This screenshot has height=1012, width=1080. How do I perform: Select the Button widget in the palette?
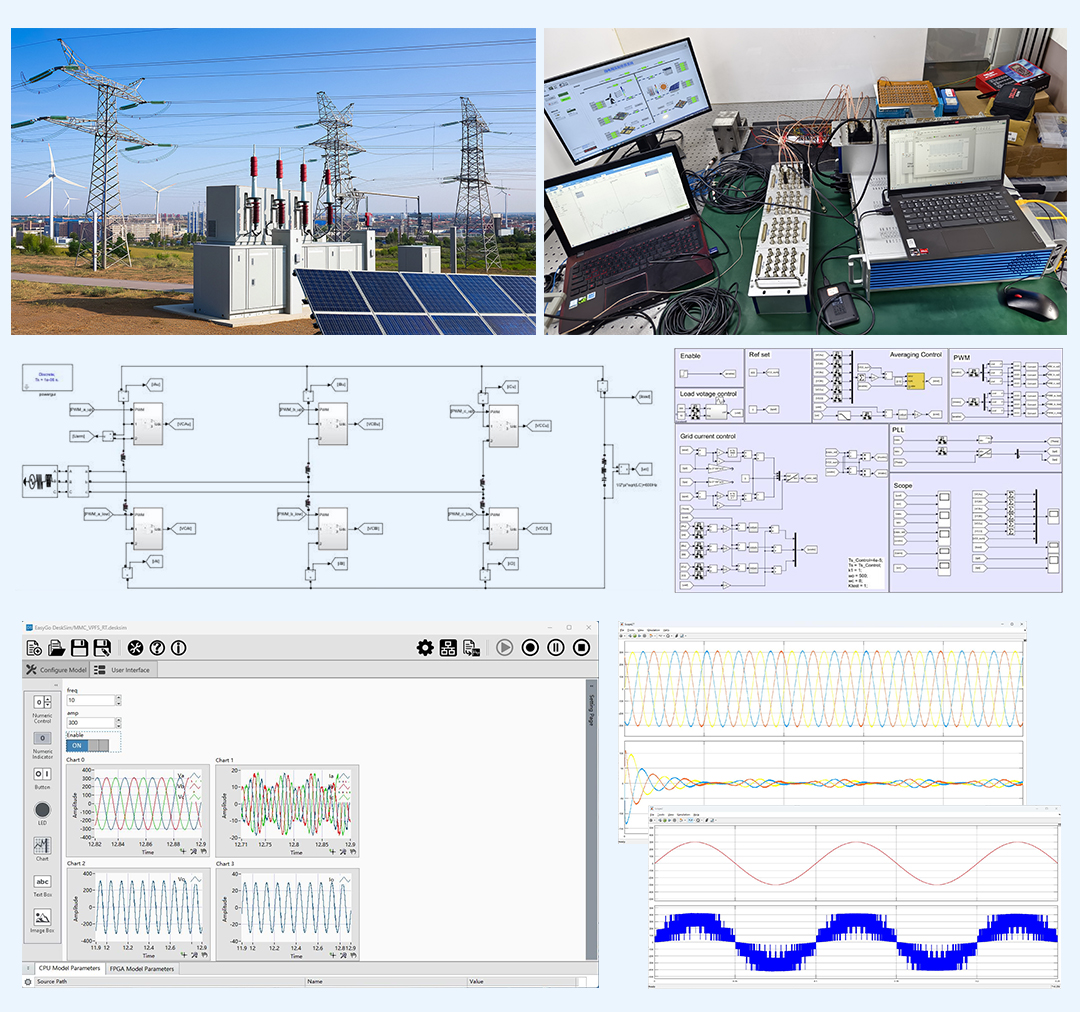(42, 778)
